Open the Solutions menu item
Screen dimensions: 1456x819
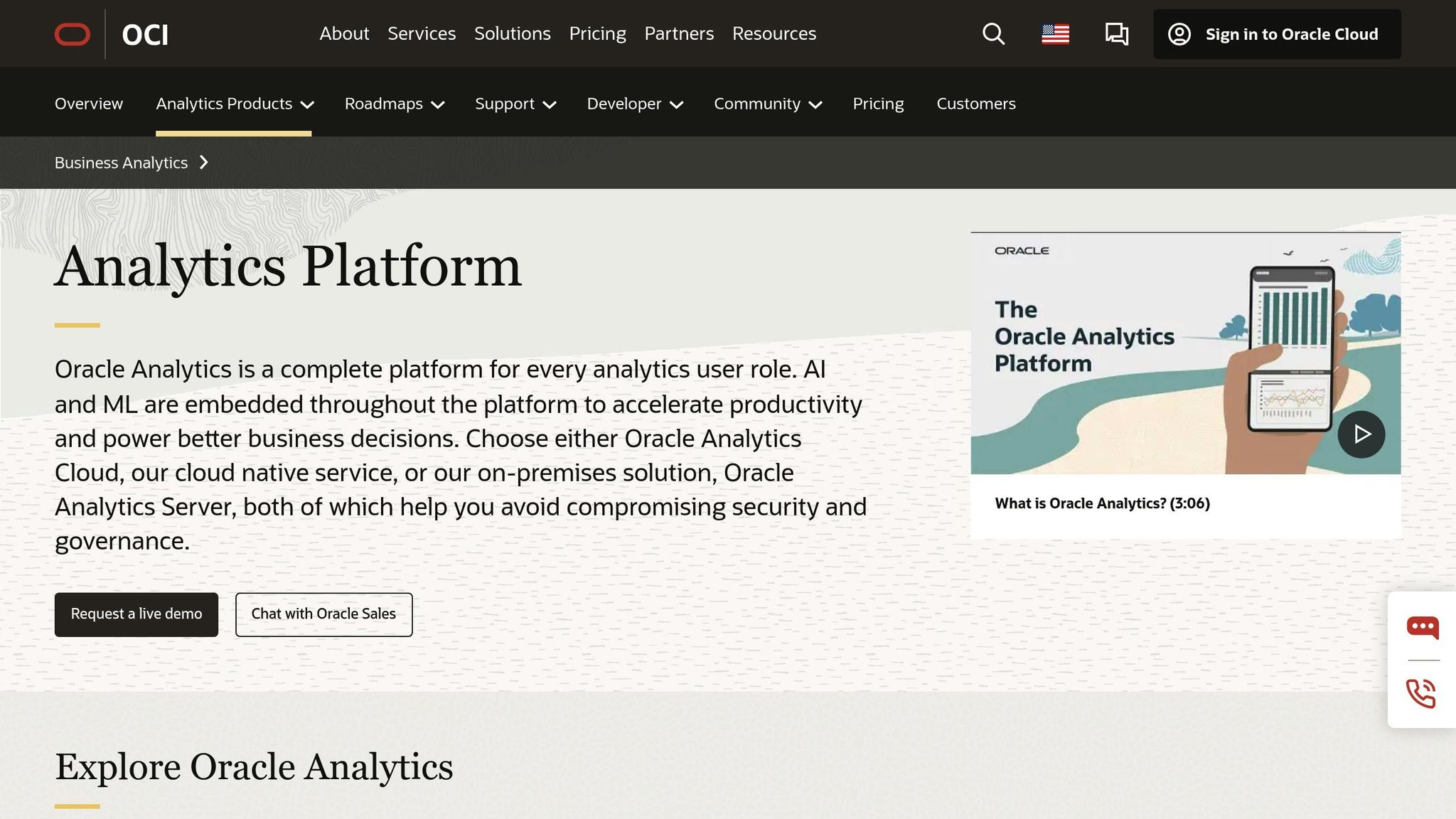pos(512,33)
